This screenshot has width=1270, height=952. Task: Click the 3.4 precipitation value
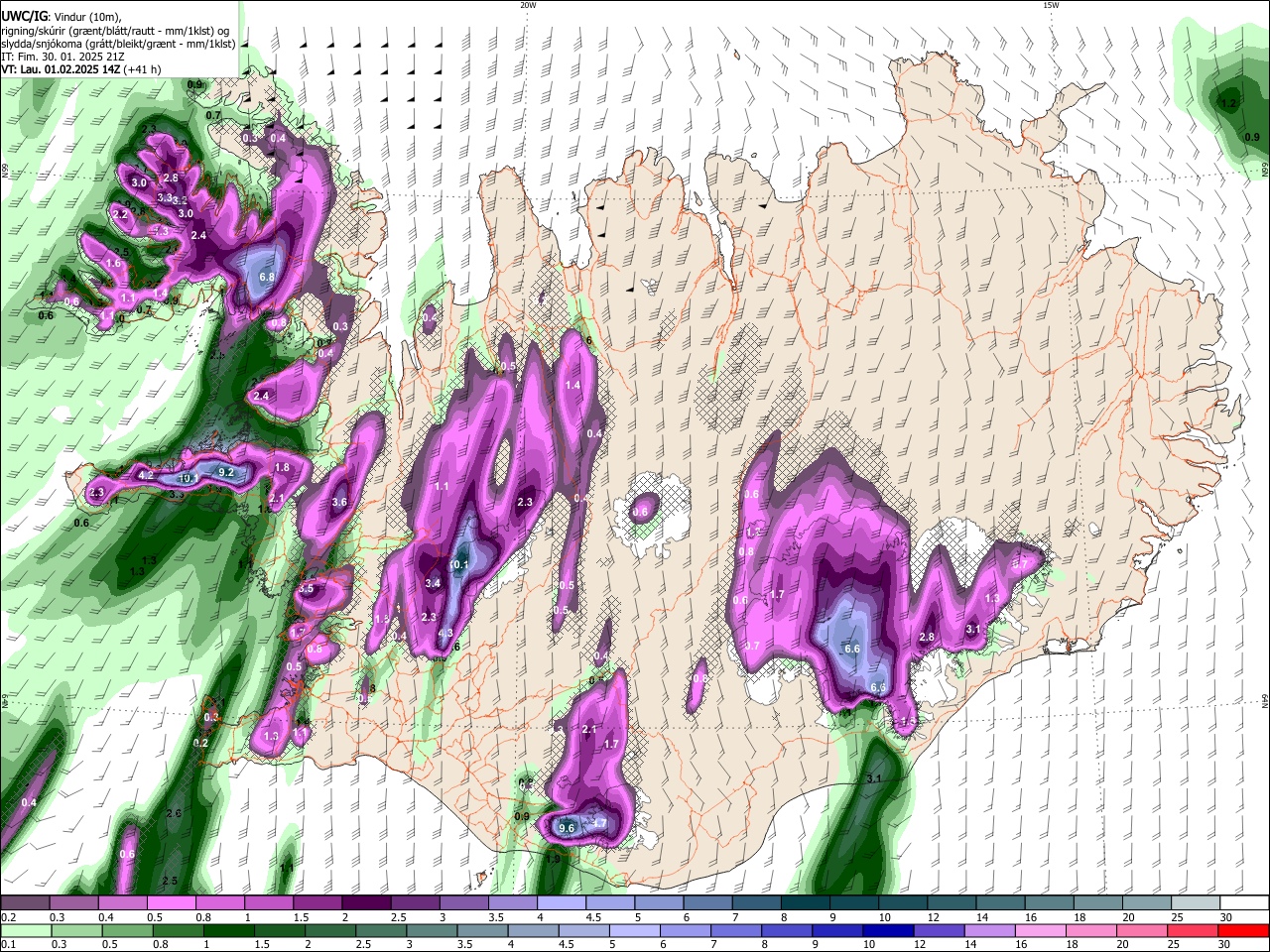pos(433,583)
